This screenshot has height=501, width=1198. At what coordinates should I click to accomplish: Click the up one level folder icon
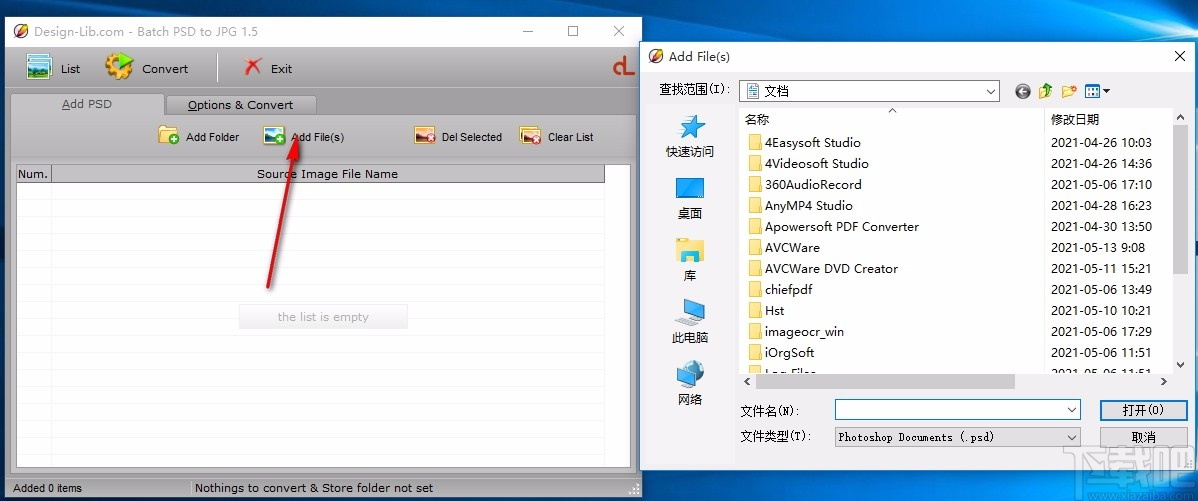click(1046, 92)
